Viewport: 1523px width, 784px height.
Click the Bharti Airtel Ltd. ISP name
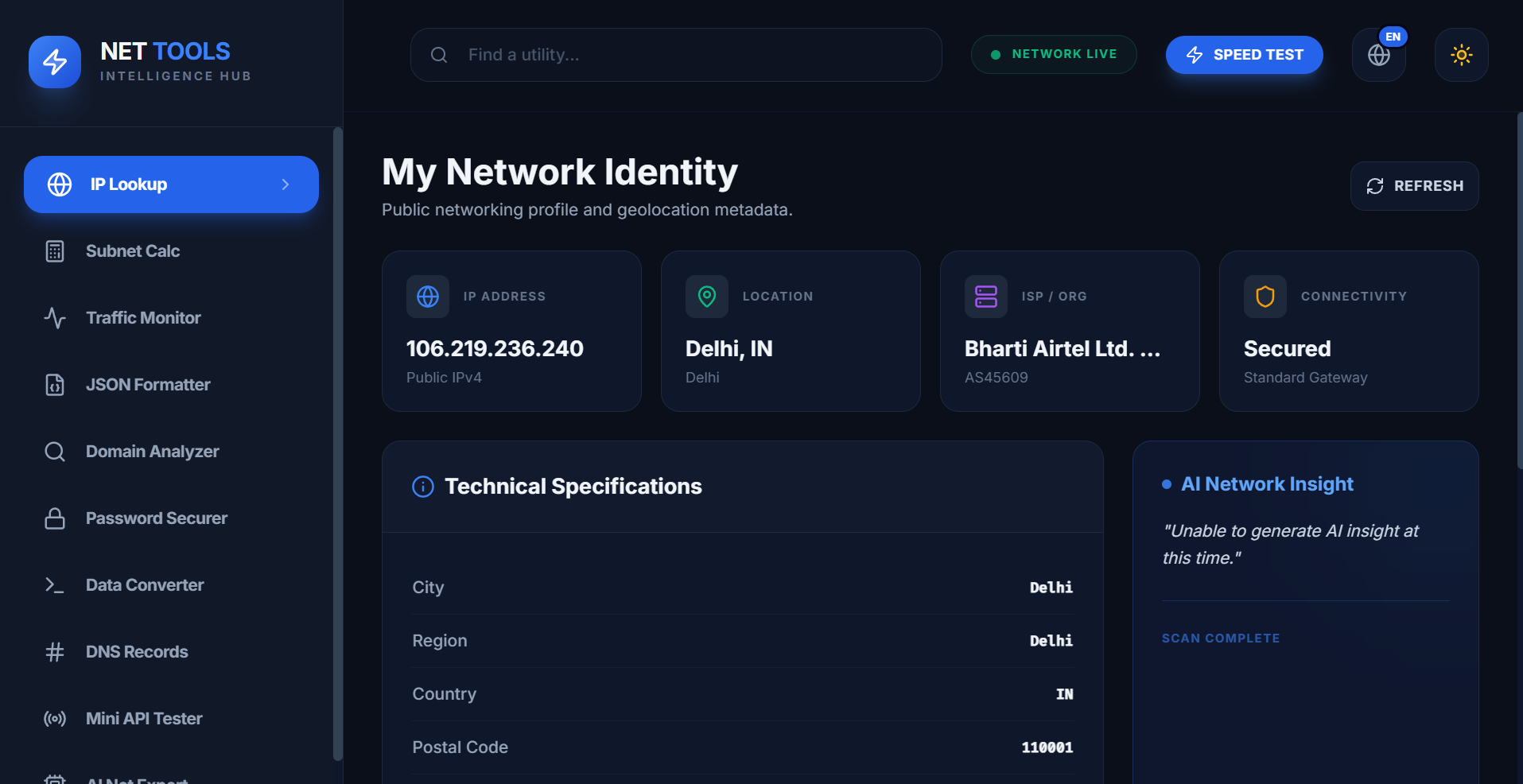pyautogui.click(x=1063, y=348)
